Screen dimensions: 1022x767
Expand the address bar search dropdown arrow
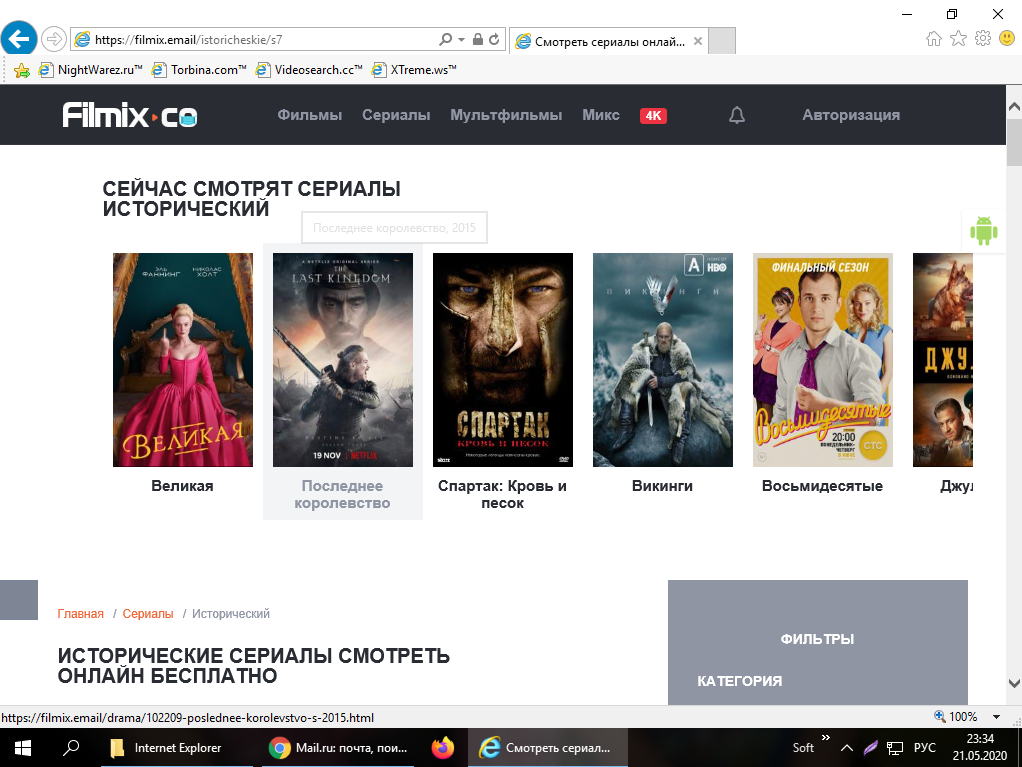461,40
